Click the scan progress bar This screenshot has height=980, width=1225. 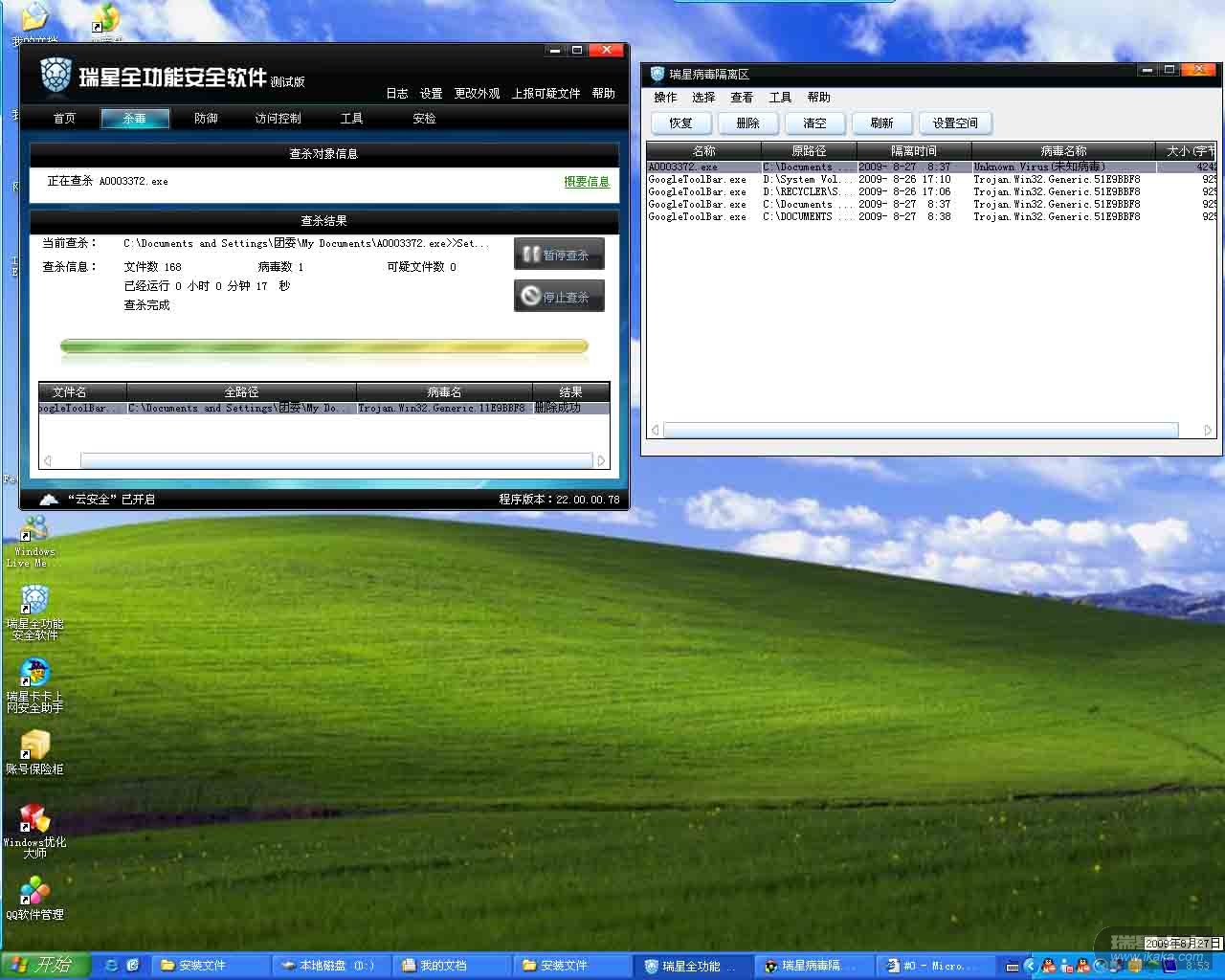coord(323,346)
